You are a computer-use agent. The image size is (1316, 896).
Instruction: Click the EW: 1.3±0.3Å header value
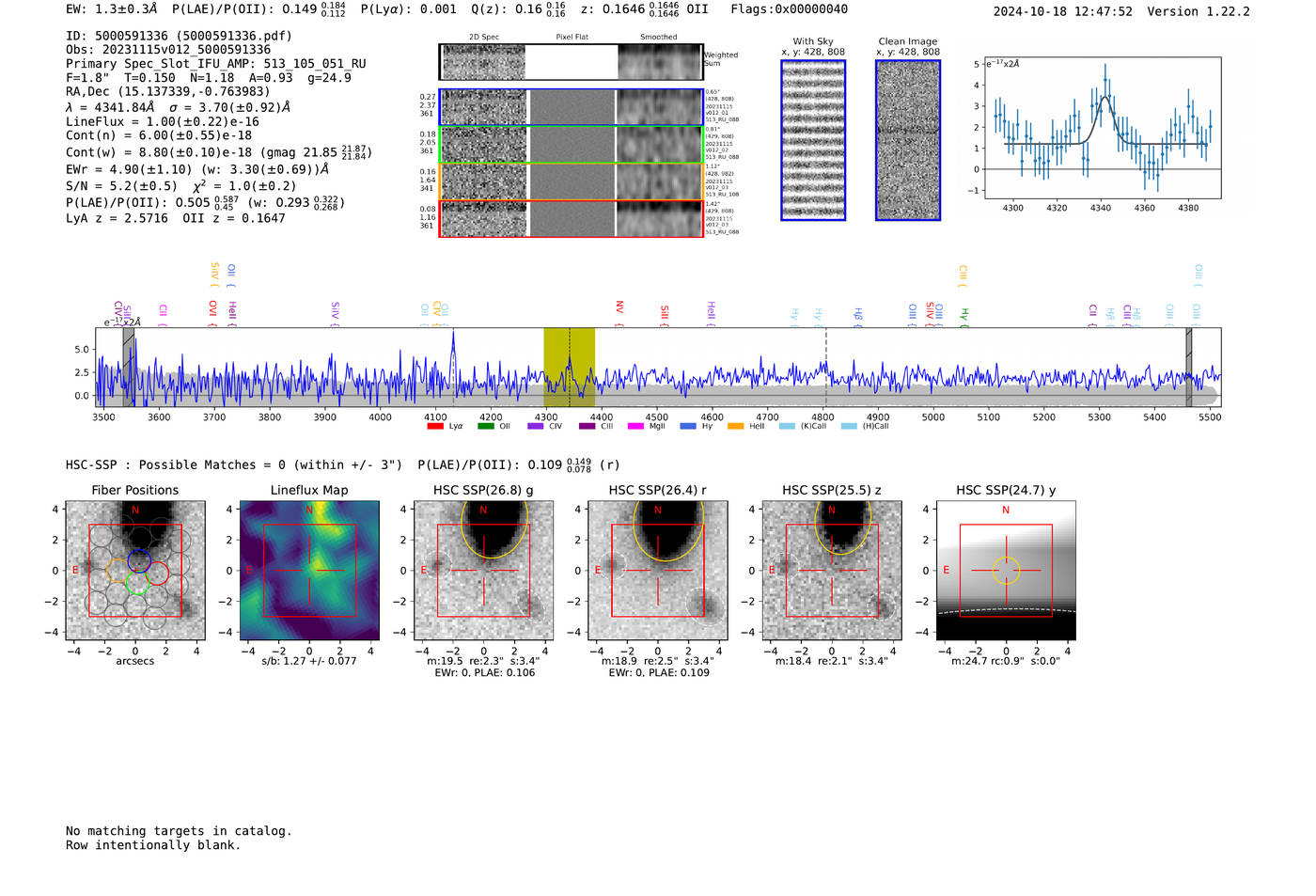[111, 9]
